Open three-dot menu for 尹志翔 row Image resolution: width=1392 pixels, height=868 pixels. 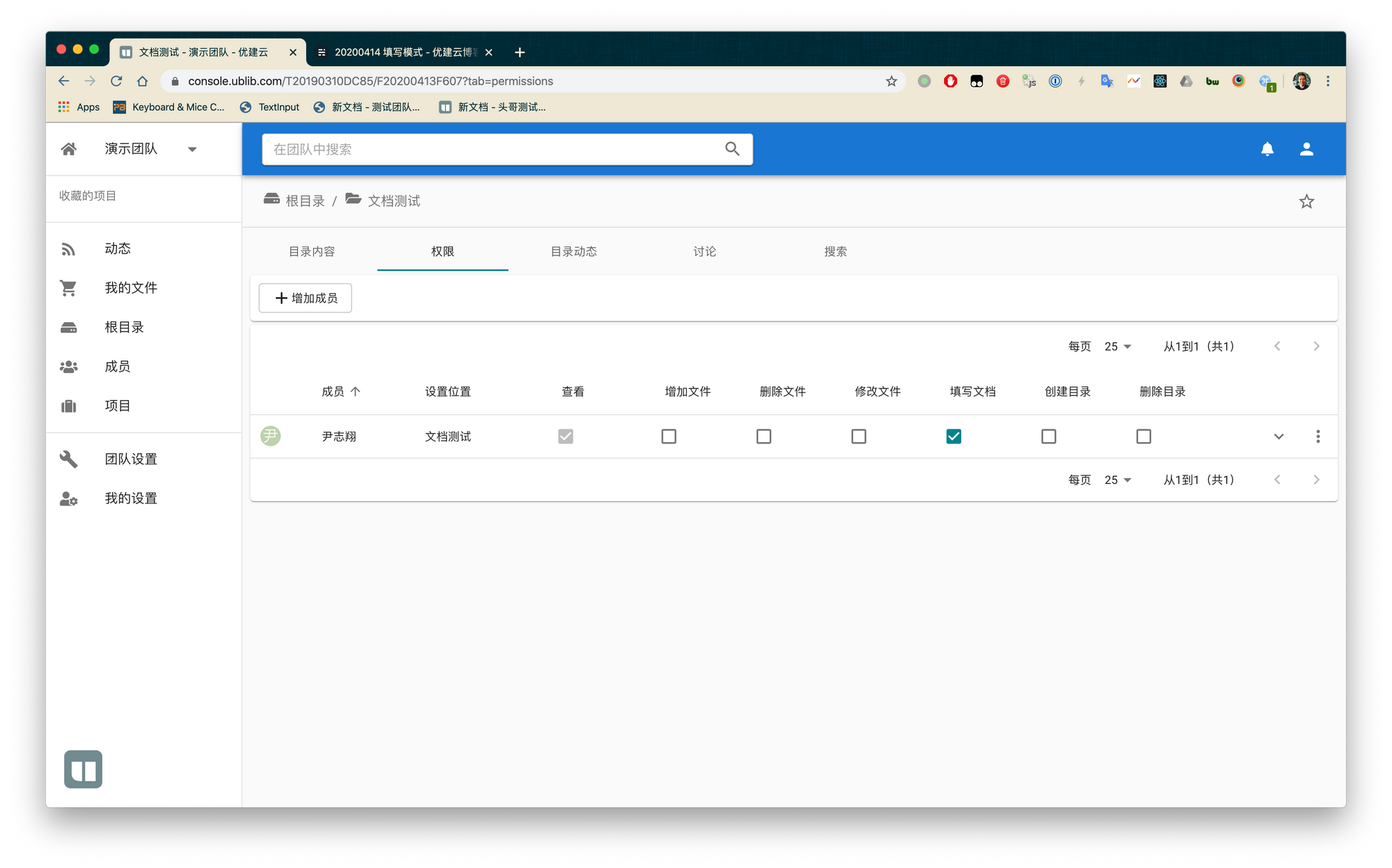pos(1318,436)
